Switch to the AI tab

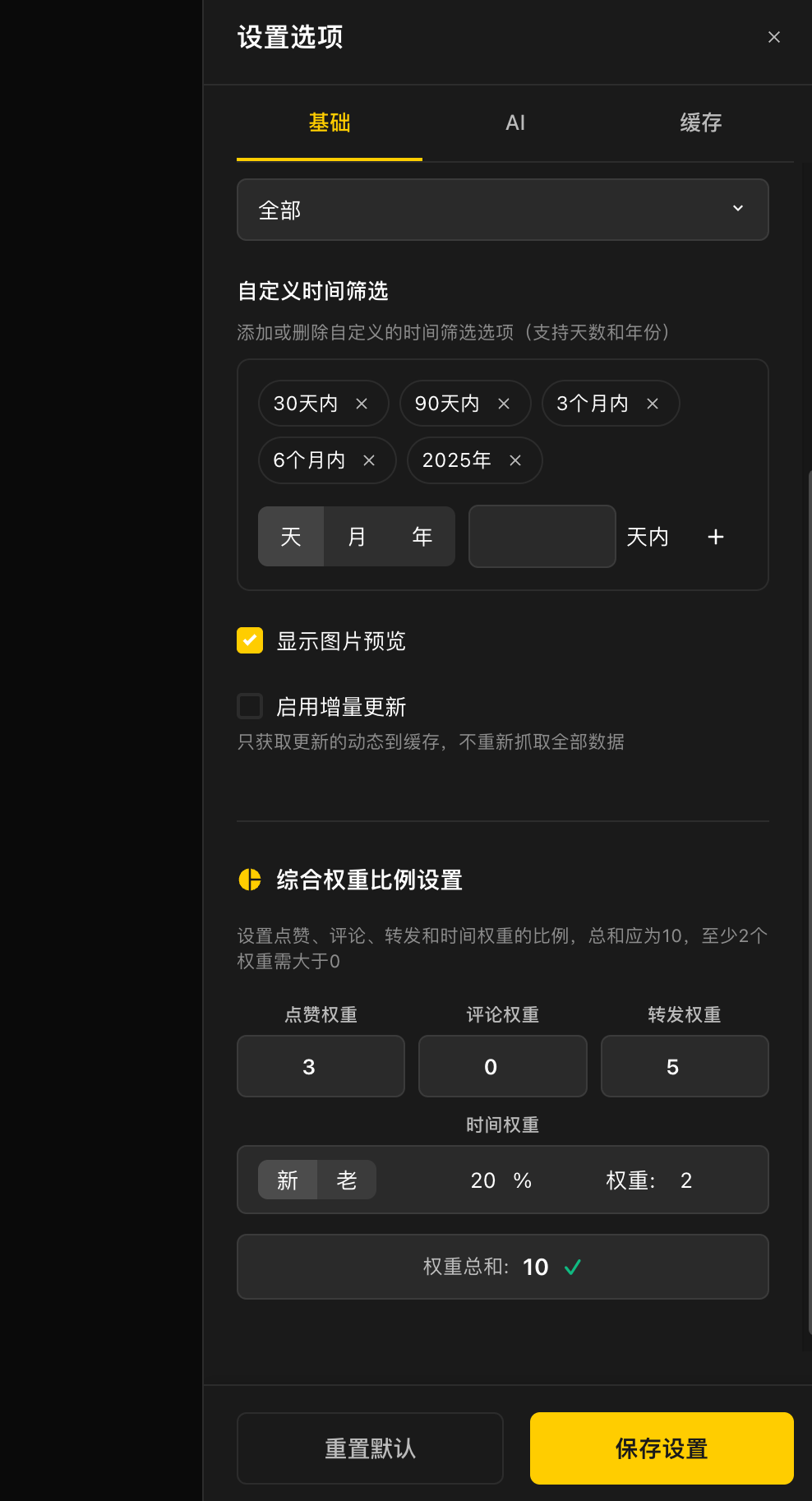click(x=515, y=122)
